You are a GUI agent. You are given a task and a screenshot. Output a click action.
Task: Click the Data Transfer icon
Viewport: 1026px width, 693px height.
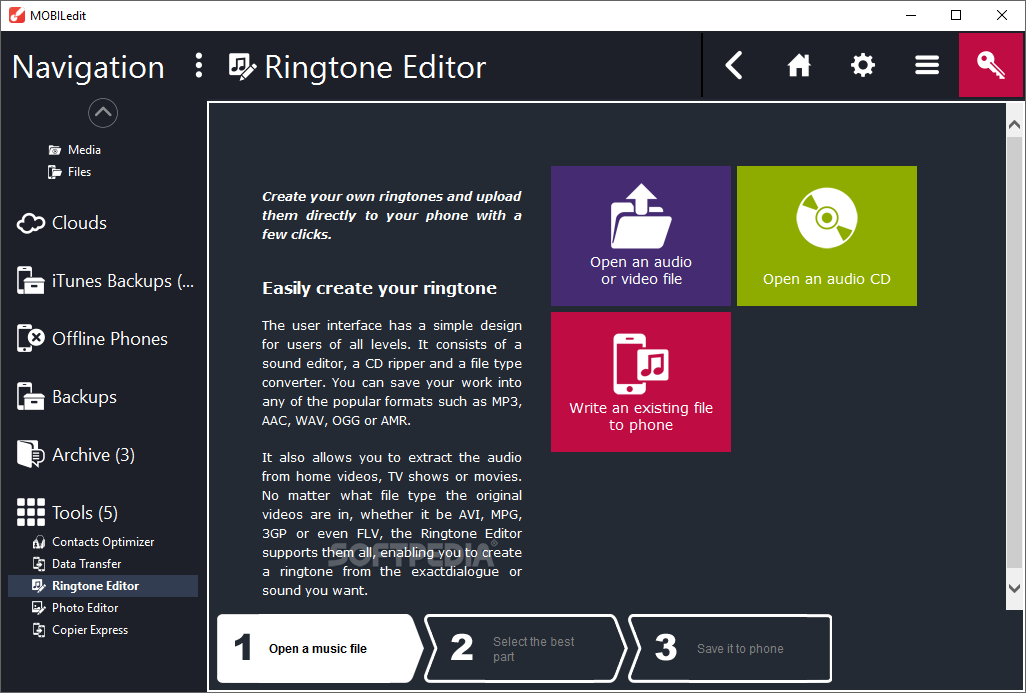39,564
